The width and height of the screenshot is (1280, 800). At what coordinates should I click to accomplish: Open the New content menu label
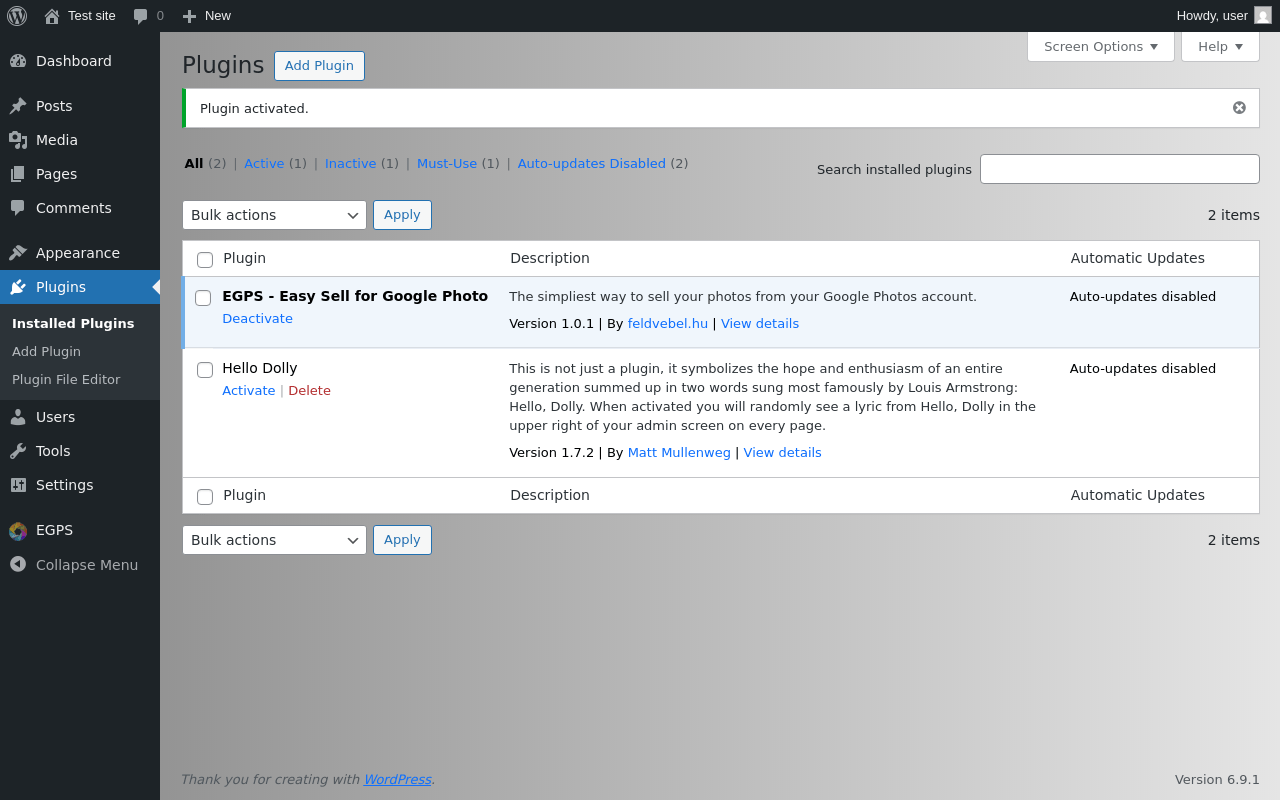coord(218,16)
